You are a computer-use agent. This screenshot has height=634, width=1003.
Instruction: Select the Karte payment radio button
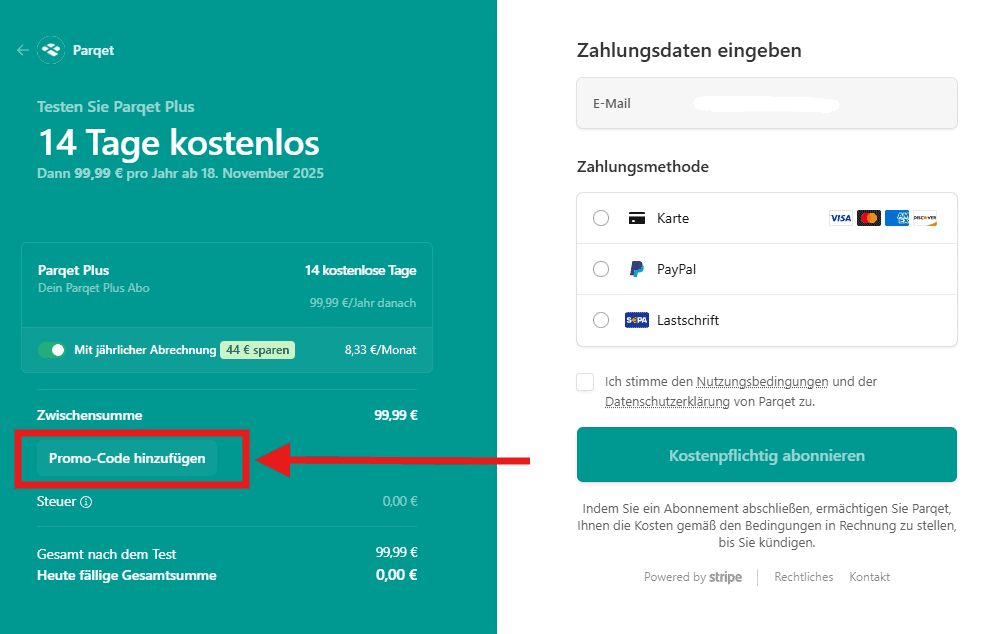pyautogui.click(x=601, y=218)
